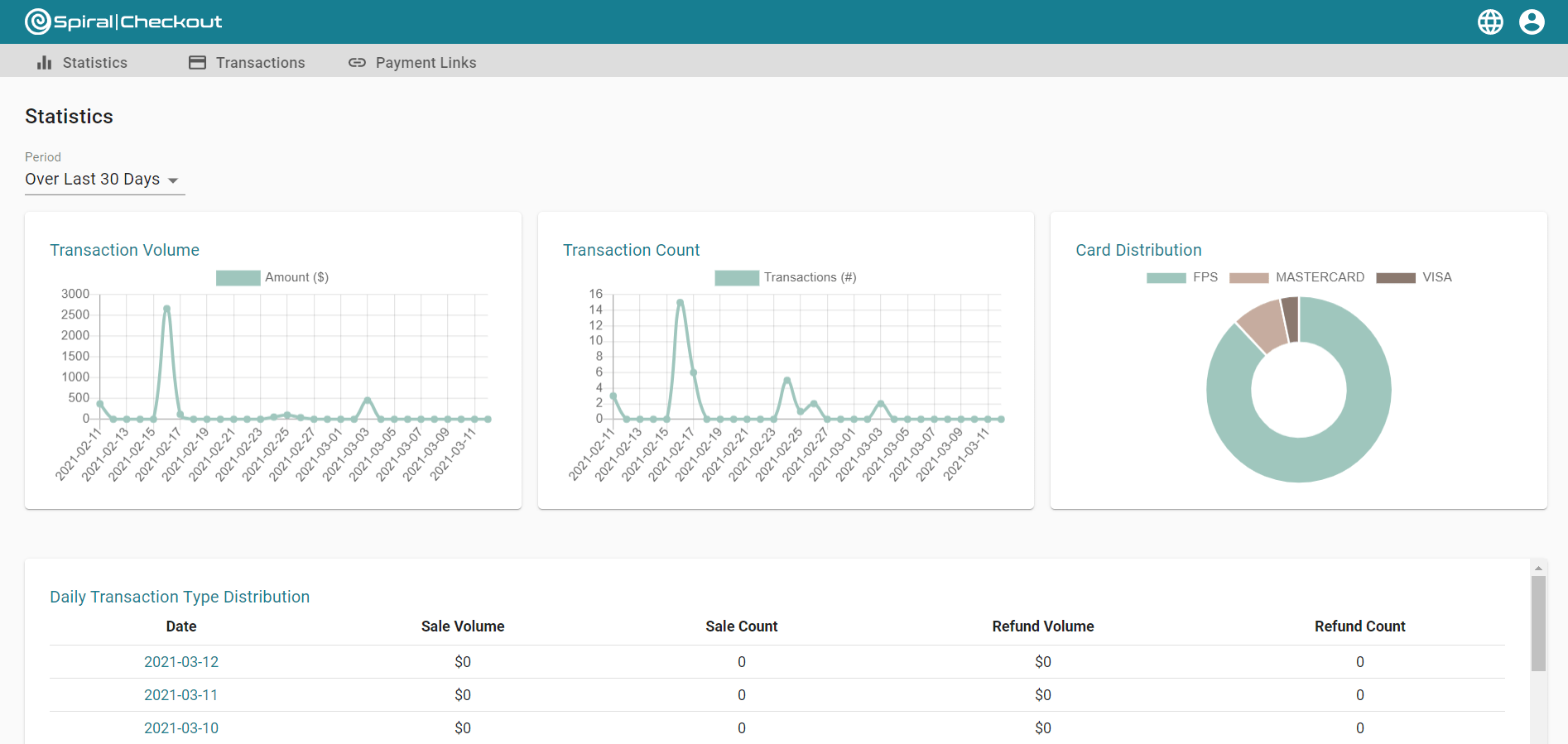Open the 2021-03-12 date link
Image resolution: width=1568 pixels, height=744 pixels.
[181, 662]
